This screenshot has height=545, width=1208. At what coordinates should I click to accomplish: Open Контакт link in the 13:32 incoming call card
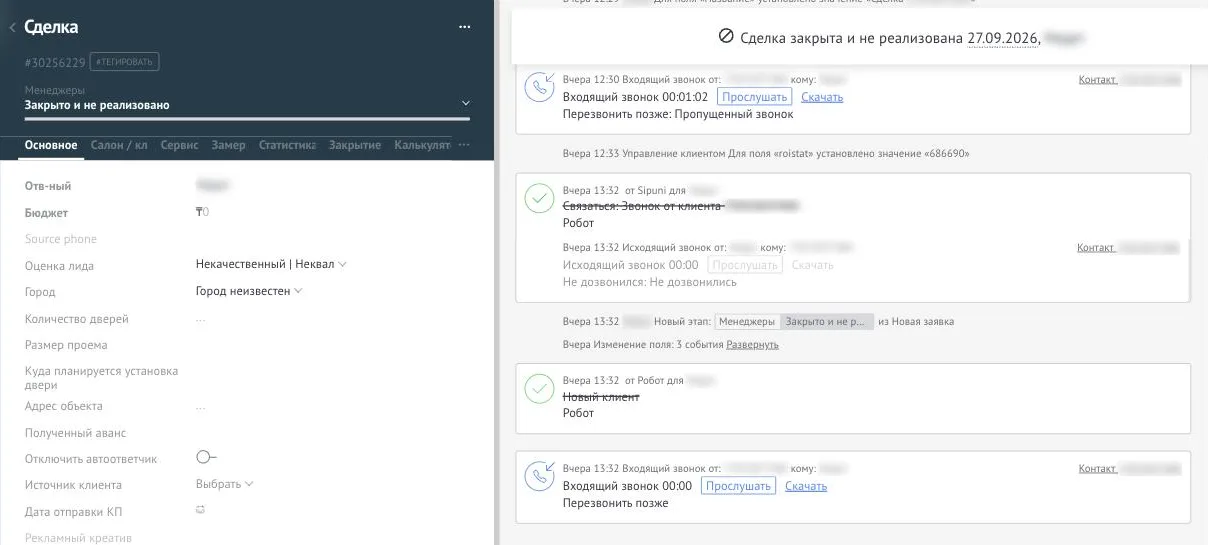point(1097,468)
